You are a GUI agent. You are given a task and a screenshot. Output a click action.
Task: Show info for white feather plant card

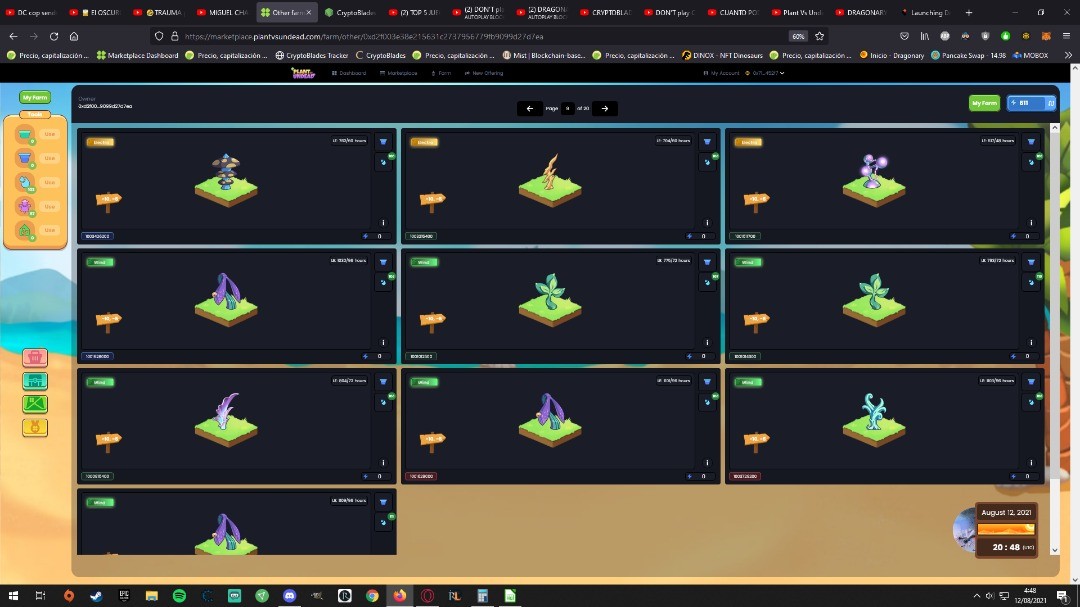[x=384, y=462]
